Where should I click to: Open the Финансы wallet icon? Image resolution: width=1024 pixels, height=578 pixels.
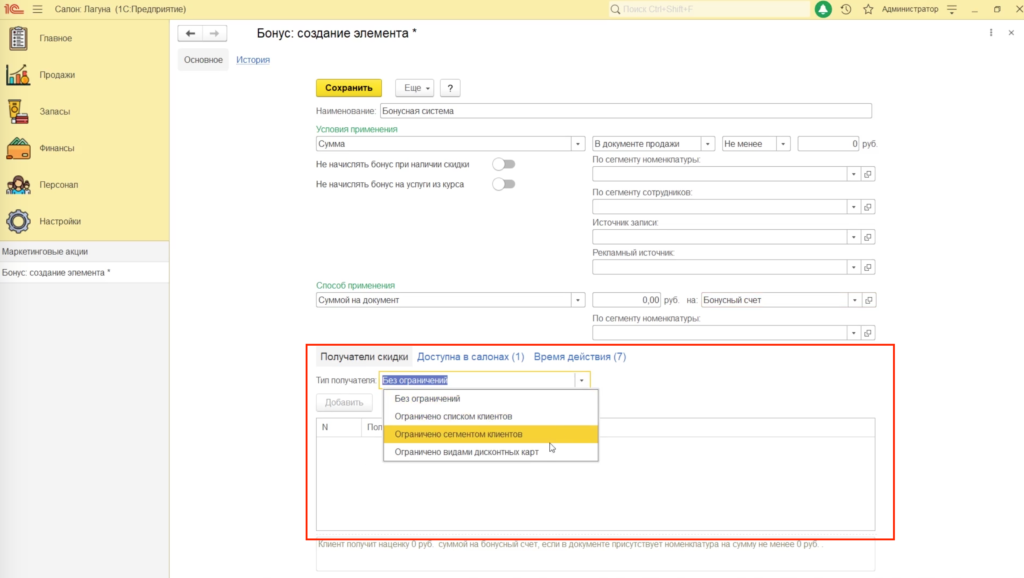click(18, 148)
